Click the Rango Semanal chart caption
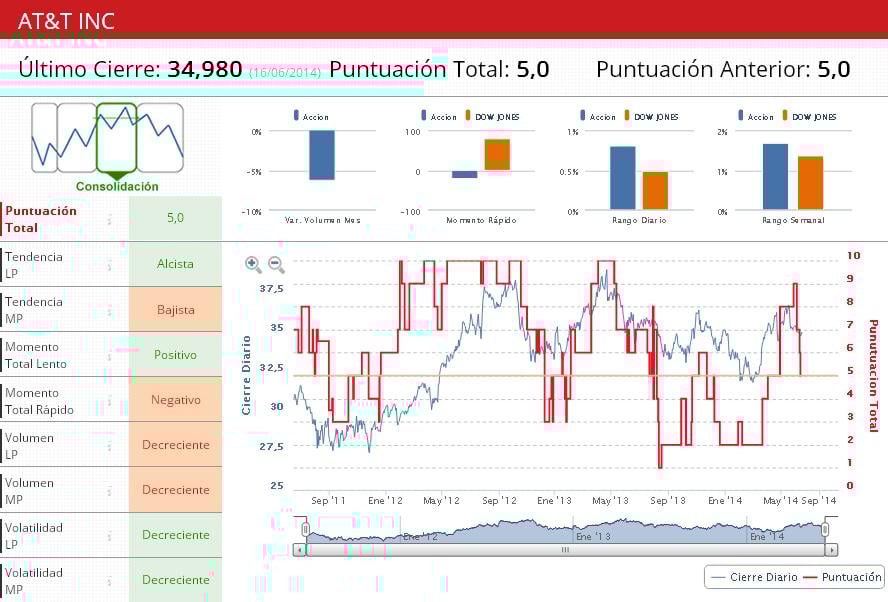Screen dimensions: 888x602 [793, 220]
